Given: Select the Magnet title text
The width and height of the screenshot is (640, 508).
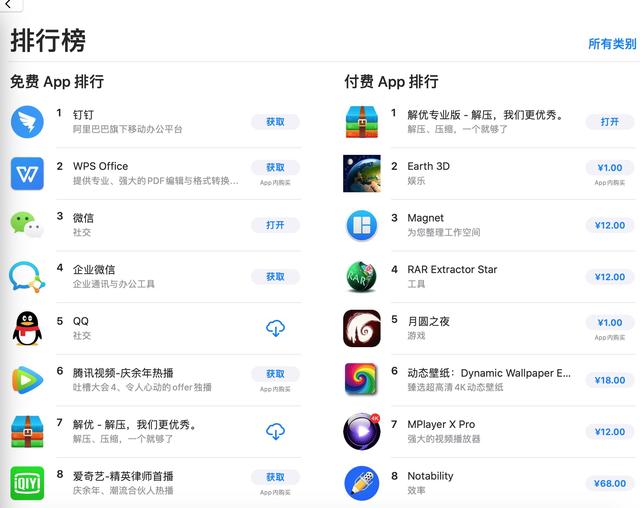Looking at the screenshot, I should pyautogui.click(x=425, y=218).
